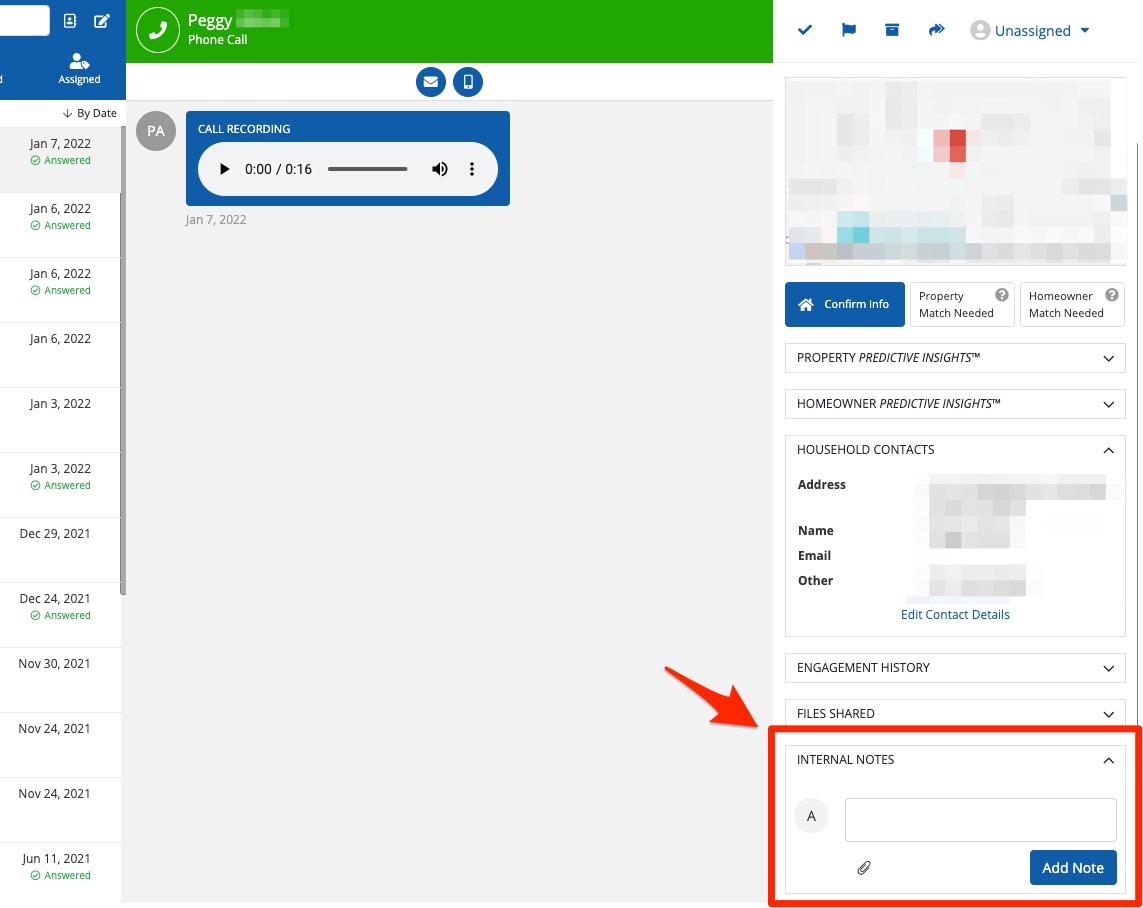The width and height of the screenshot is (1143, 908).
Task: Click the mobile phone icon
Action: click(468, 82)
